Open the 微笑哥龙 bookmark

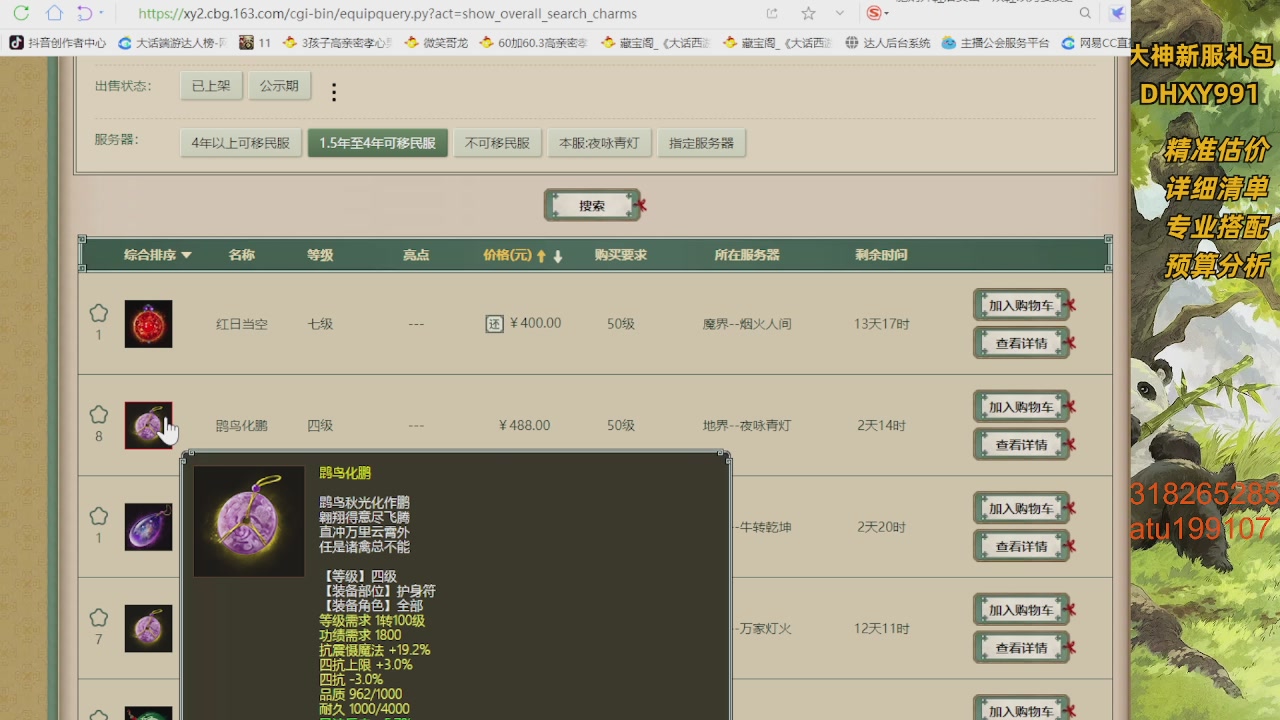[x=436, y=43]
